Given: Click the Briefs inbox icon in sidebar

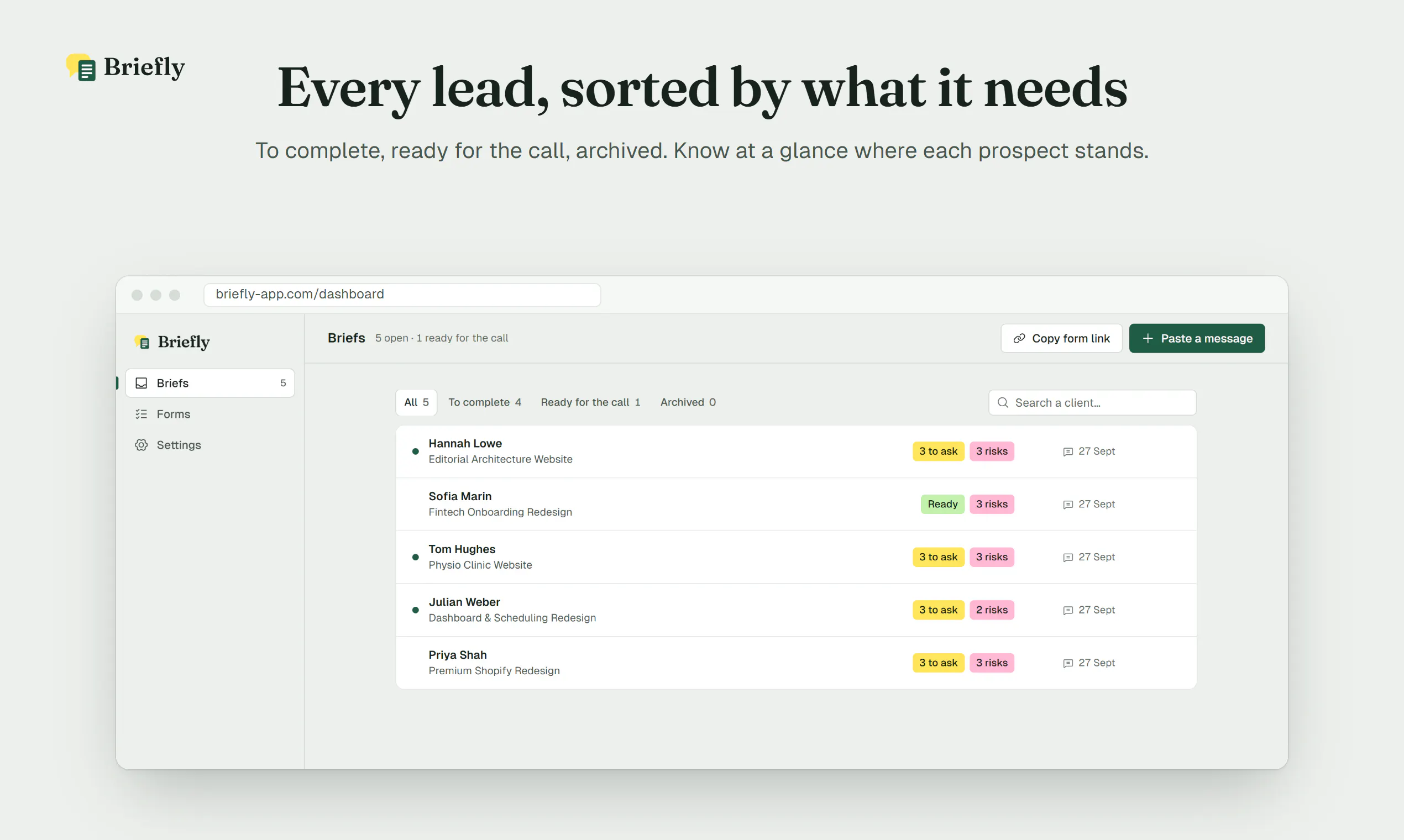Looking at the screenshot, I should [x=142, y=383].
